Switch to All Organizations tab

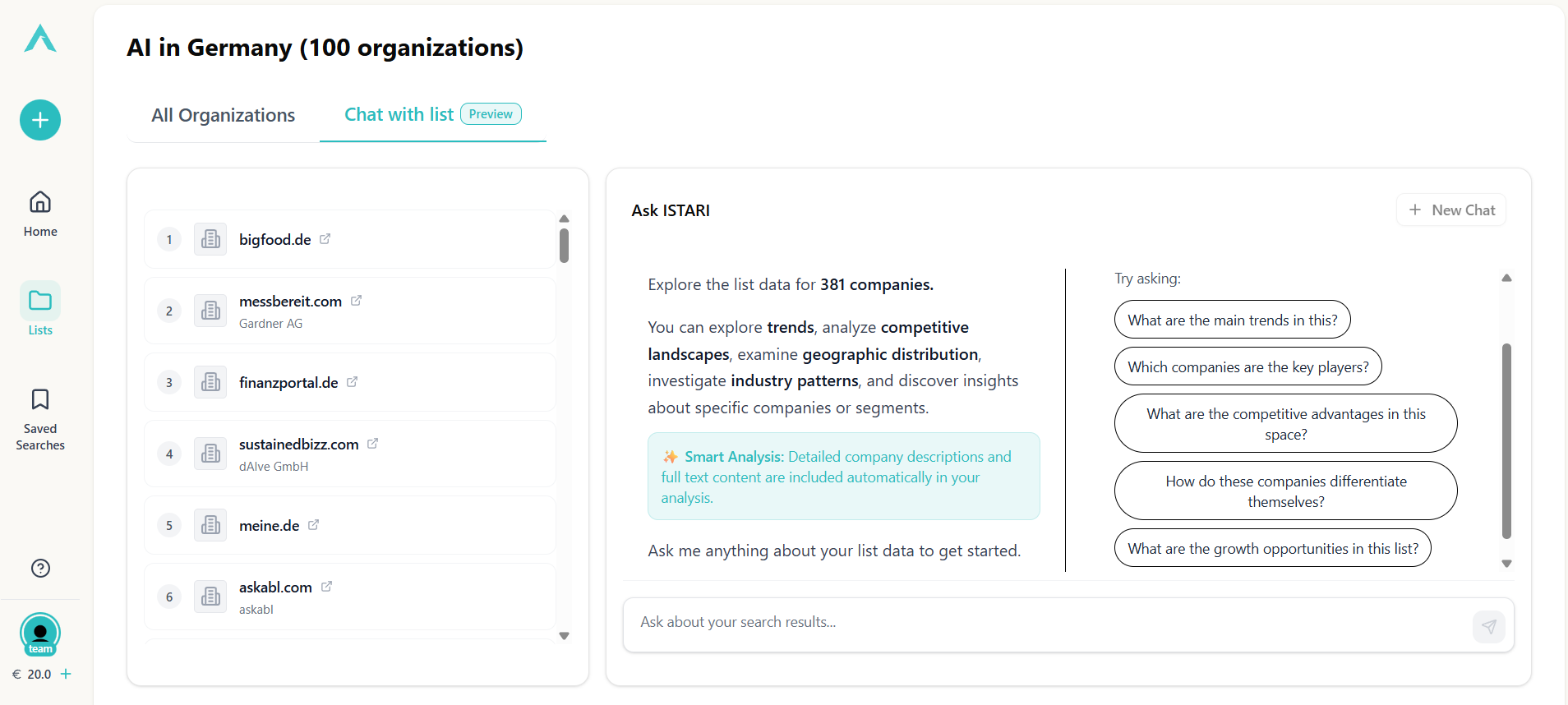pyautogui.click(x=223, y=115)
